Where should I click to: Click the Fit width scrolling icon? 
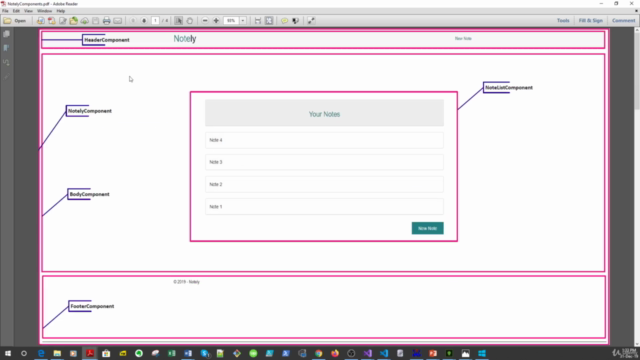(258, 20)
